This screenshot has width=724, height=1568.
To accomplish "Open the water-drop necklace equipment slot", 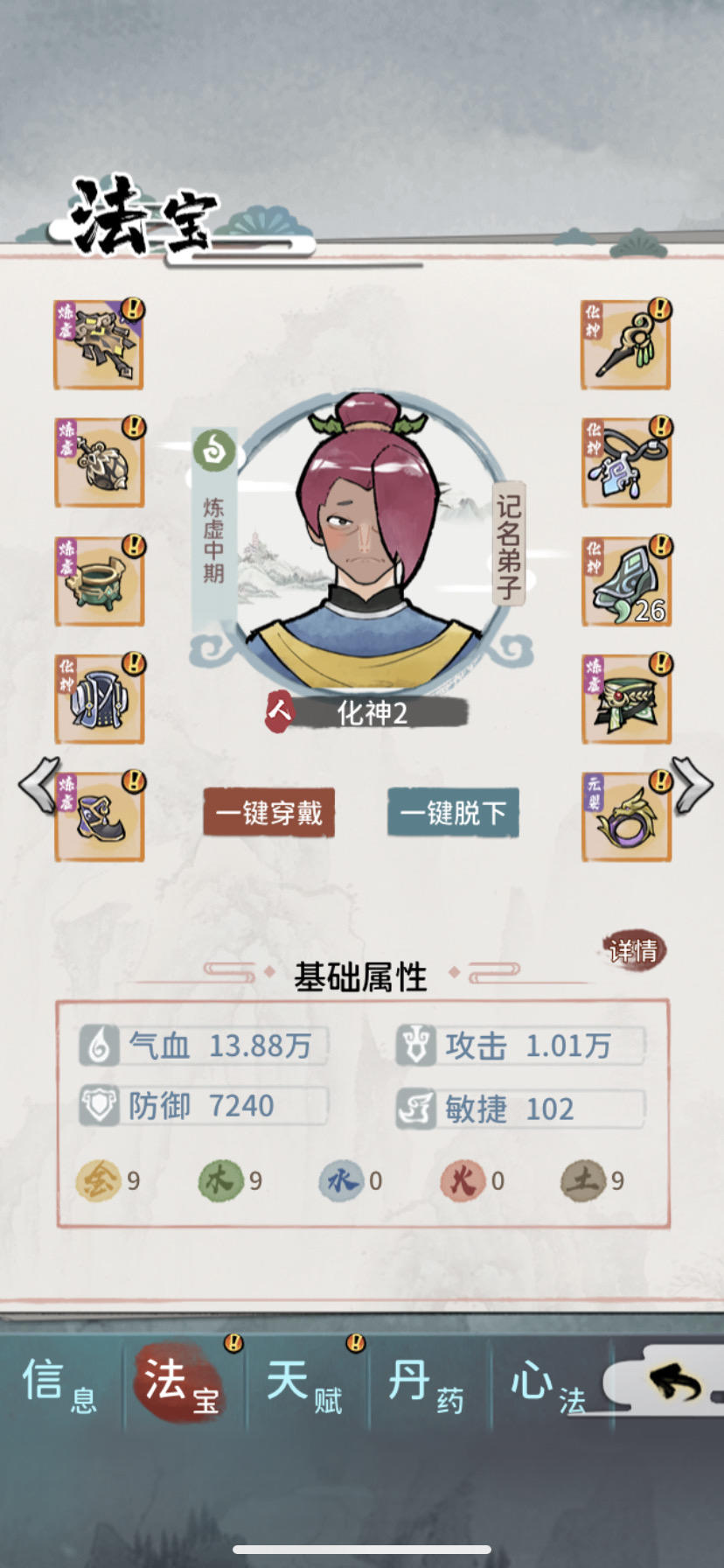I will click(626, 463).
